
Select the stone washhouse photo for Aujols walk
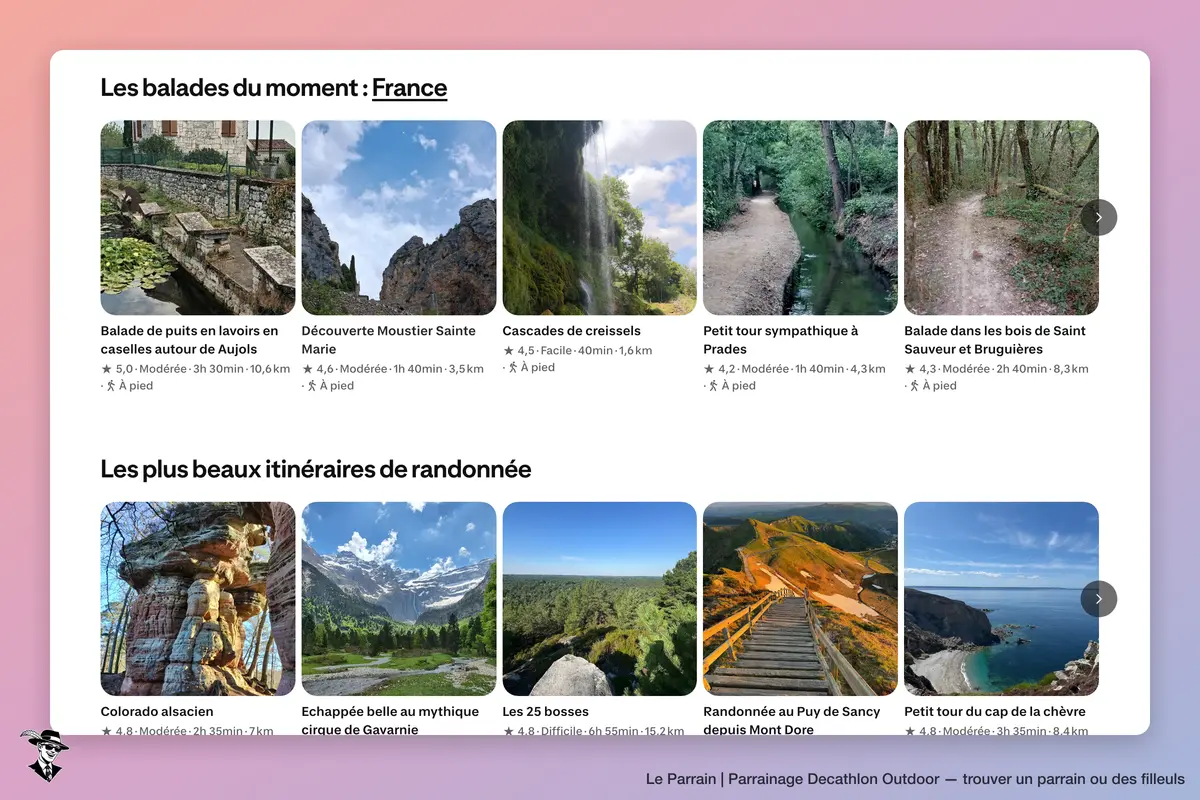198,218
